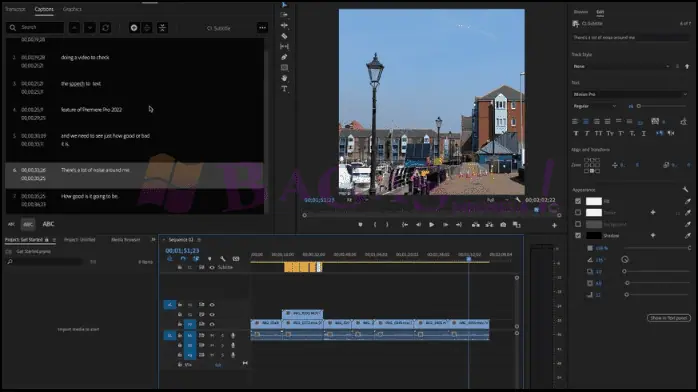Push track style up arrow button
The height and width of the screenshot is (392, 698).
687,66
